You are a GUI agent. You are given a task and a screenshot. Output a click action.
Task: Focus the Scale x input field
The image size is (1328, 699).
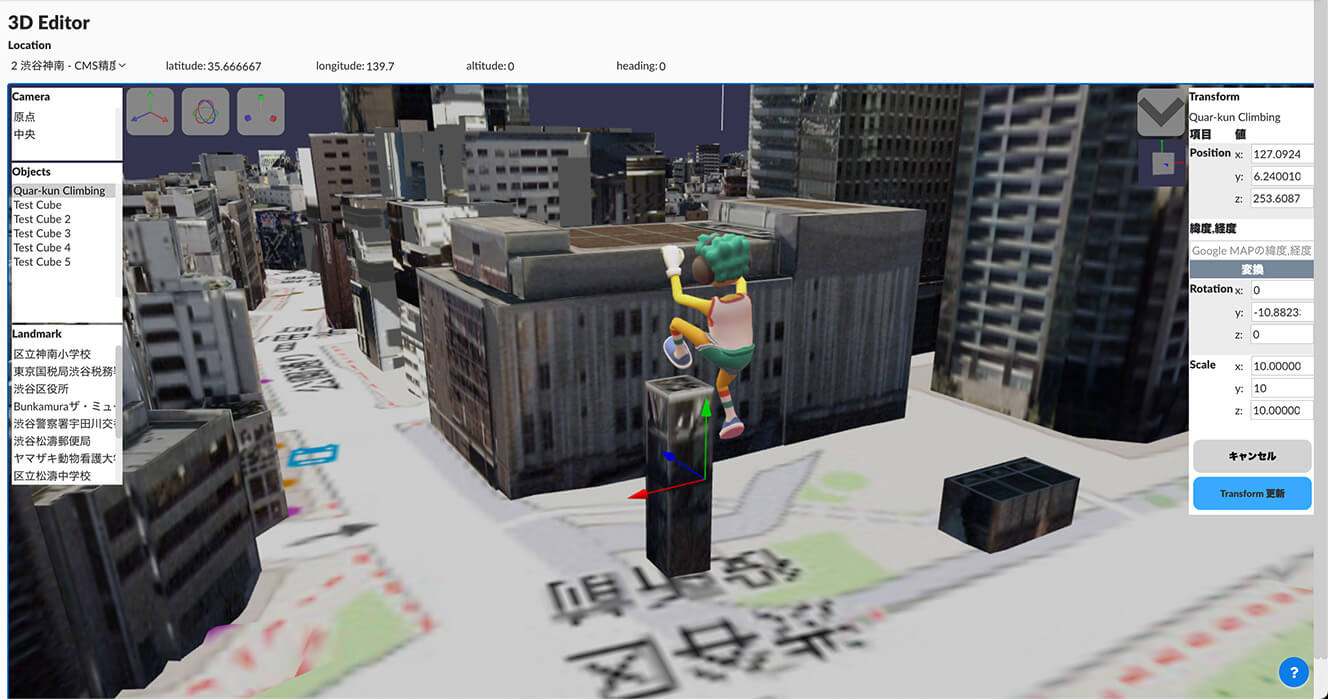pyautogui.click(x=1282, y=366)
